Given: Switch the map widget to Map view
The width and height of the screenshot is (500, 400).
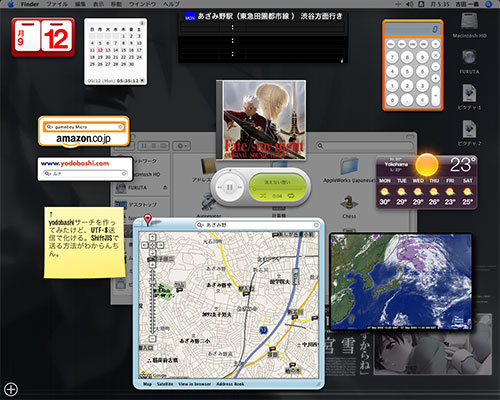Looking at the screenshot, I should click(x=147, y=384).
